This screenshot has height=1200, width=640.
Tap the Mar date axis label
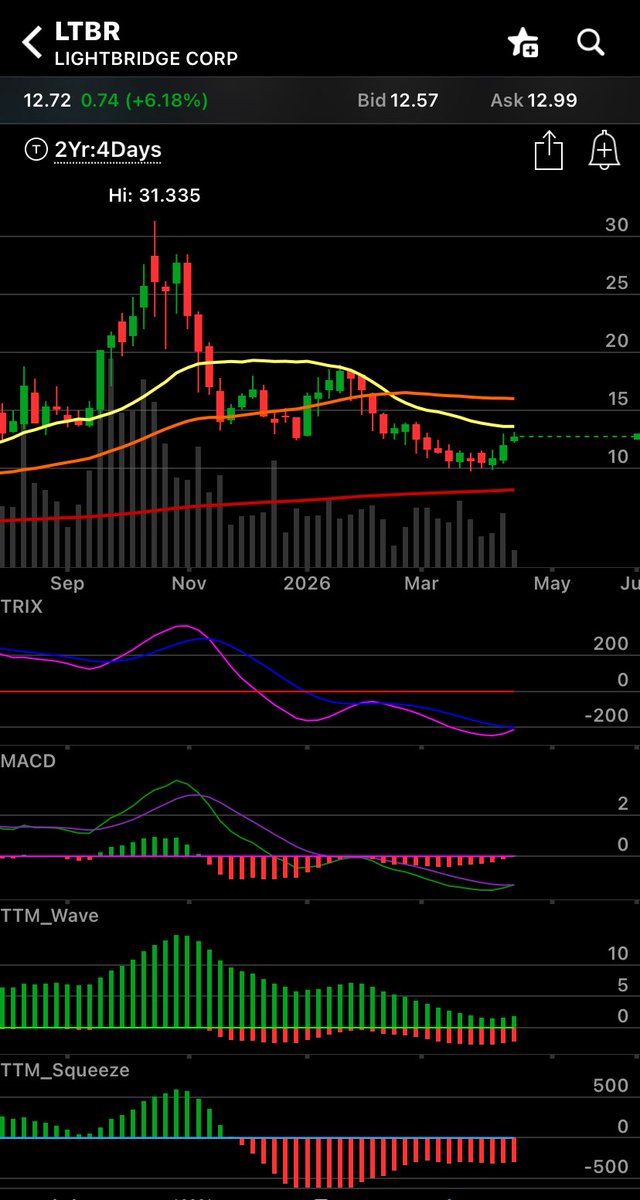click(421, 583)
